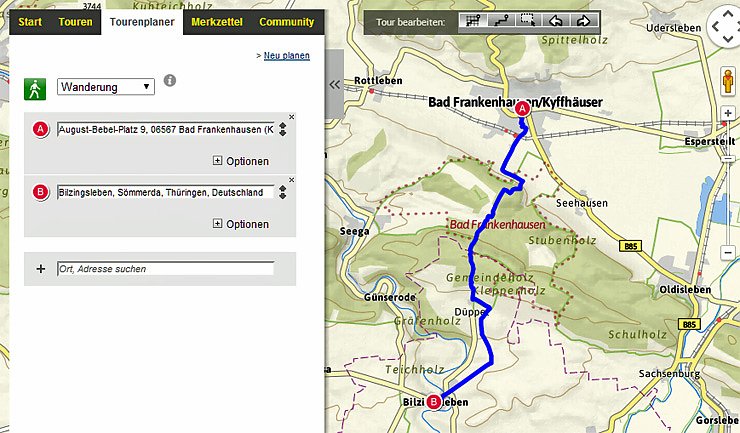Click the Street View pegman icon

pyautogui.click(x=727, y=80)
